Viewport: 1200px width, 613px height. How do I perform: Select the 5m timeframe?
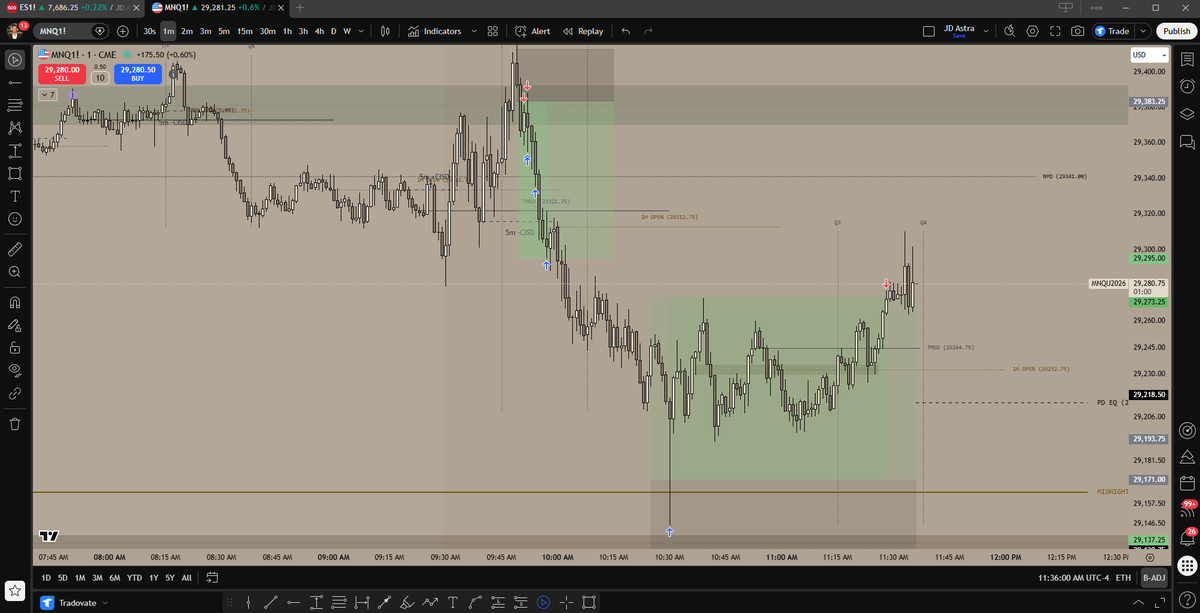[223, 31]
